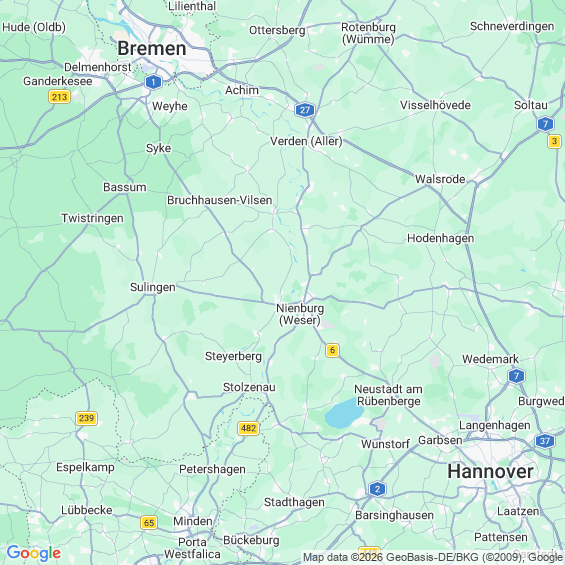Select the Verden (Aller) town label
Image resolution: width=565 pixels, height=565 pixels.
(x=306, y=141)
